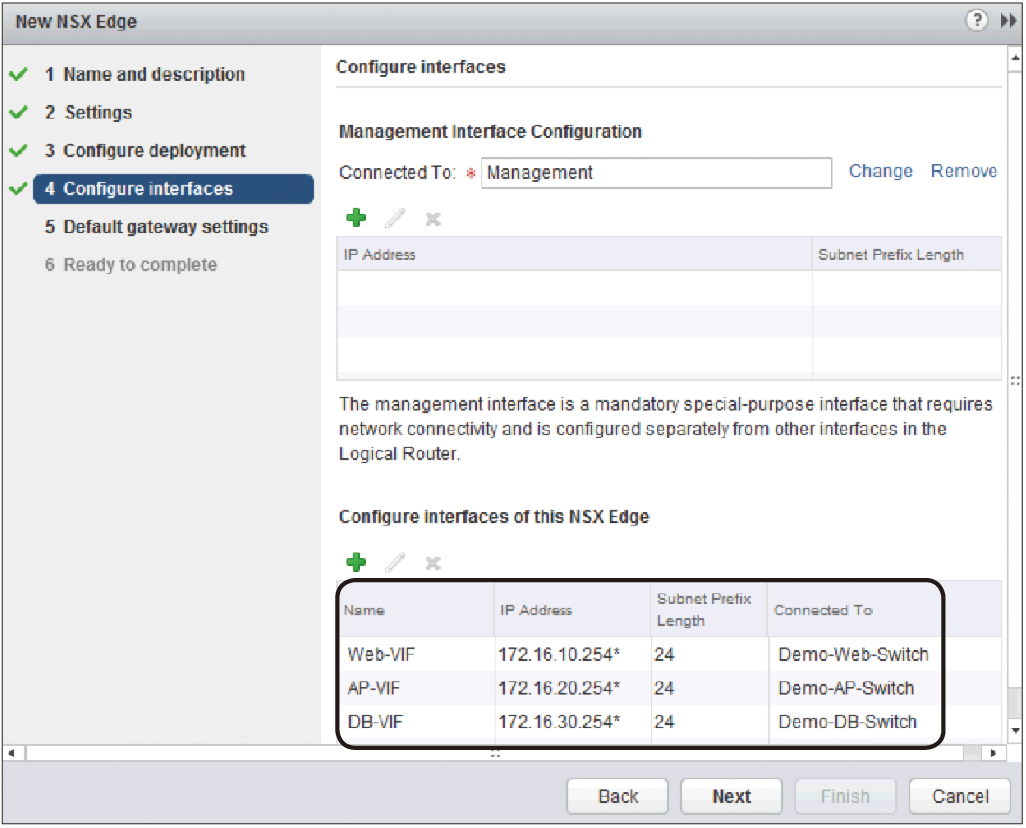Delete selected NSX Edge interface X icon
The image size is (1026, 828).
433,564
